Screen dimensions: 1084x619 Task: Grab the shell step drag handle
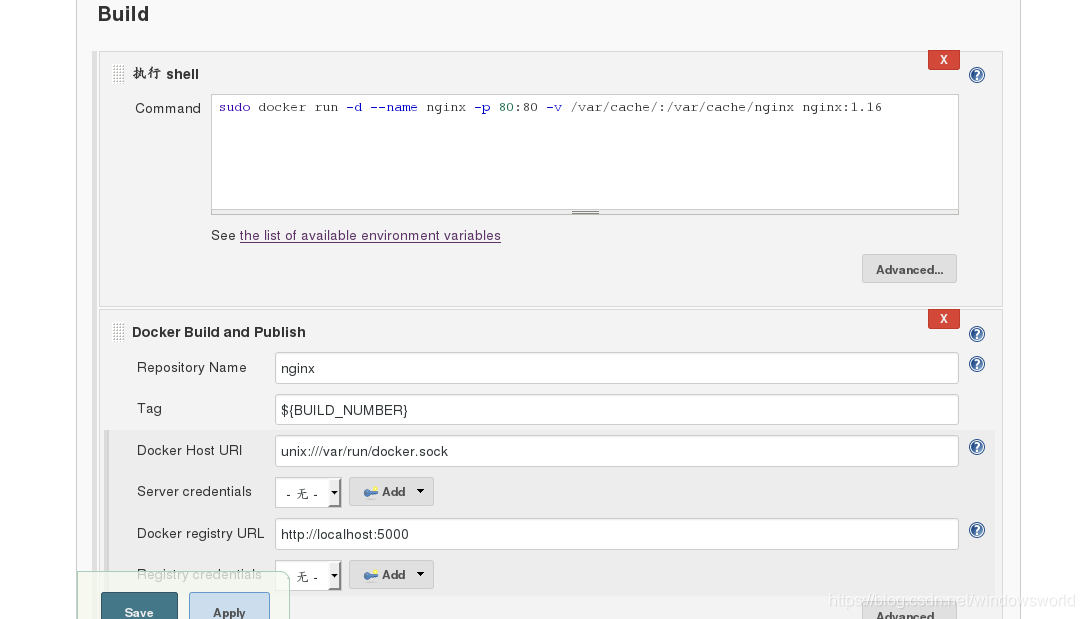118,74
